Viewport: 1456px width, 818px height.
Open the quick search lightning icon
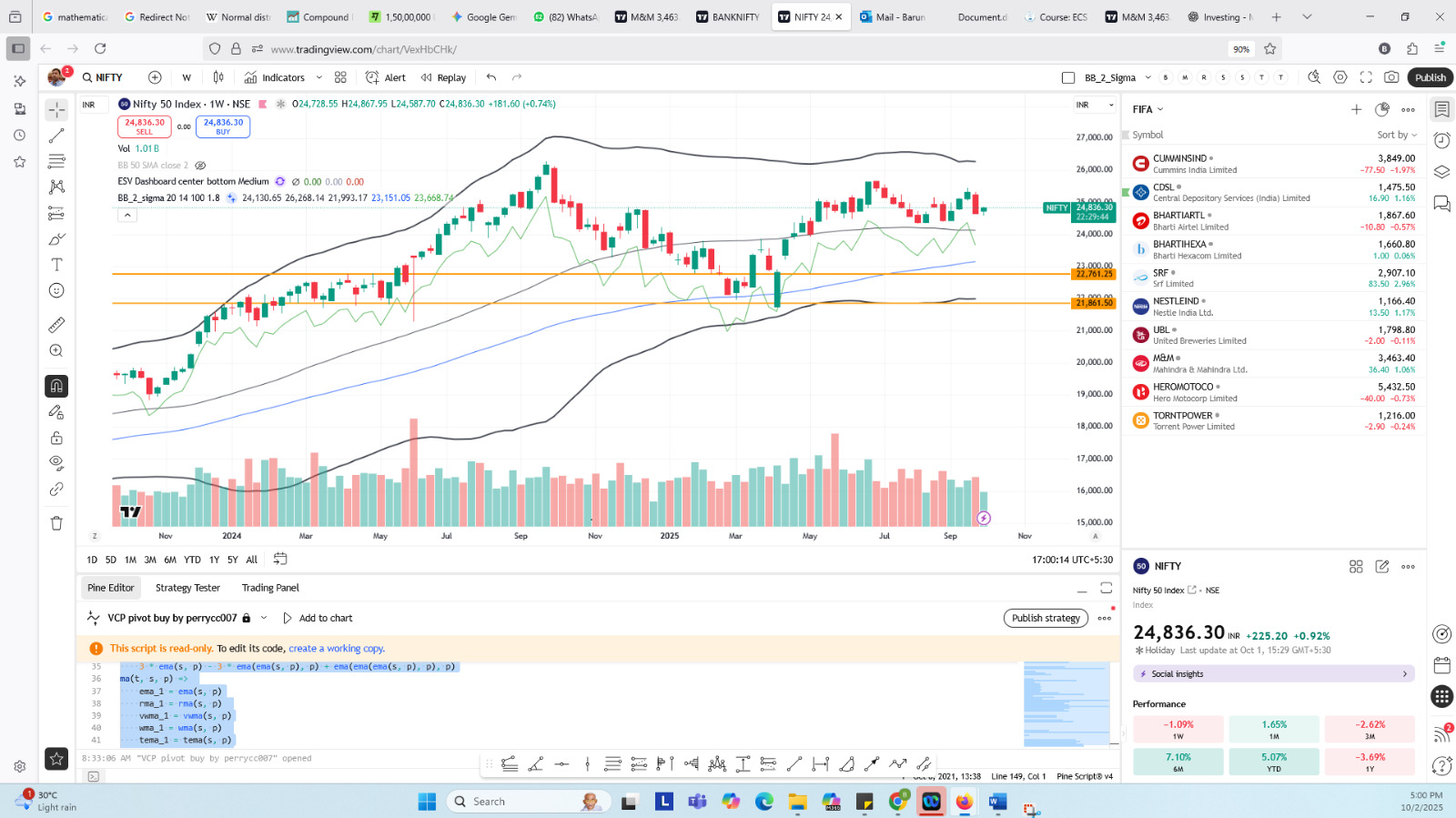(x=1314, y=77)
